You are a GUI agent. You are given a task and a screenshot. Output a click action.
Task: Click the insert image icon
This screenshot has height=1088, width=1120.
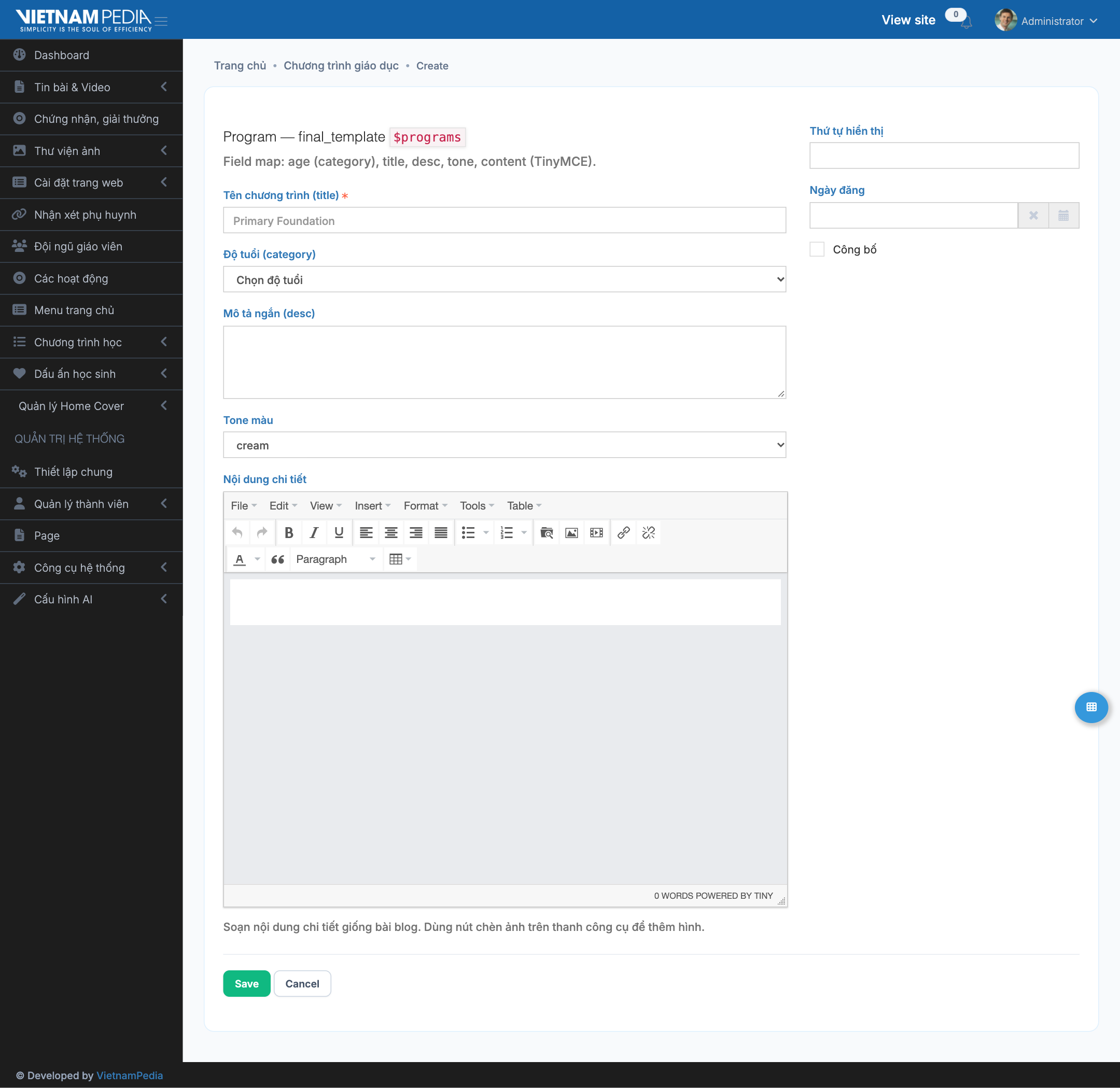tap(572, 532)
